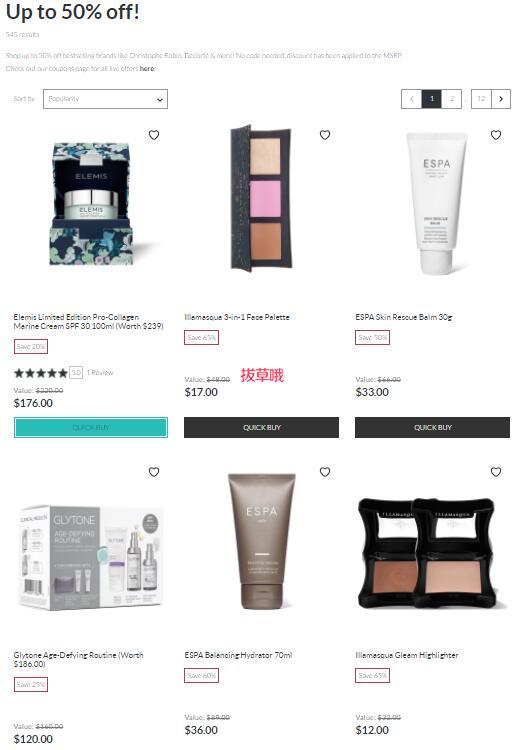
Task: Quick buy the ESPA Skin Rescue Balm
Action: pos(432,427)
